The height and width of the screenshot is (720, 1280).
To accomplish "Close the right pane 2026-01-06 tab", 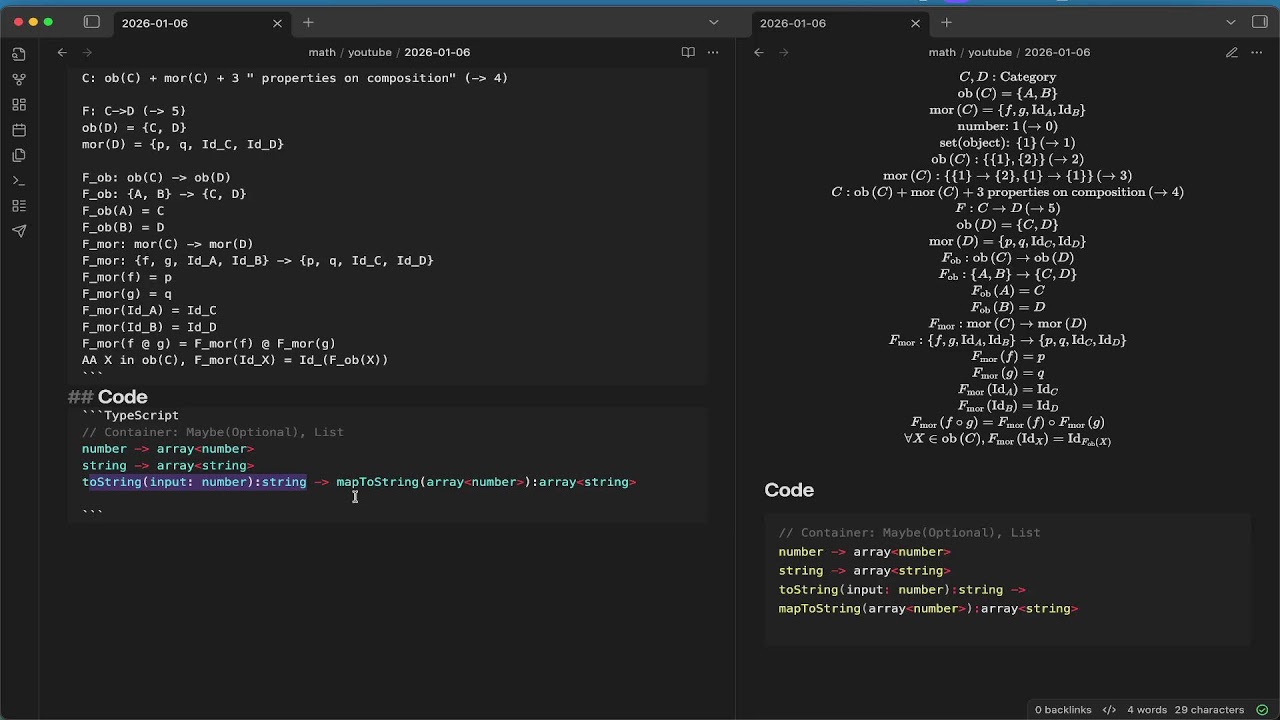I will [x=915, y=23].
